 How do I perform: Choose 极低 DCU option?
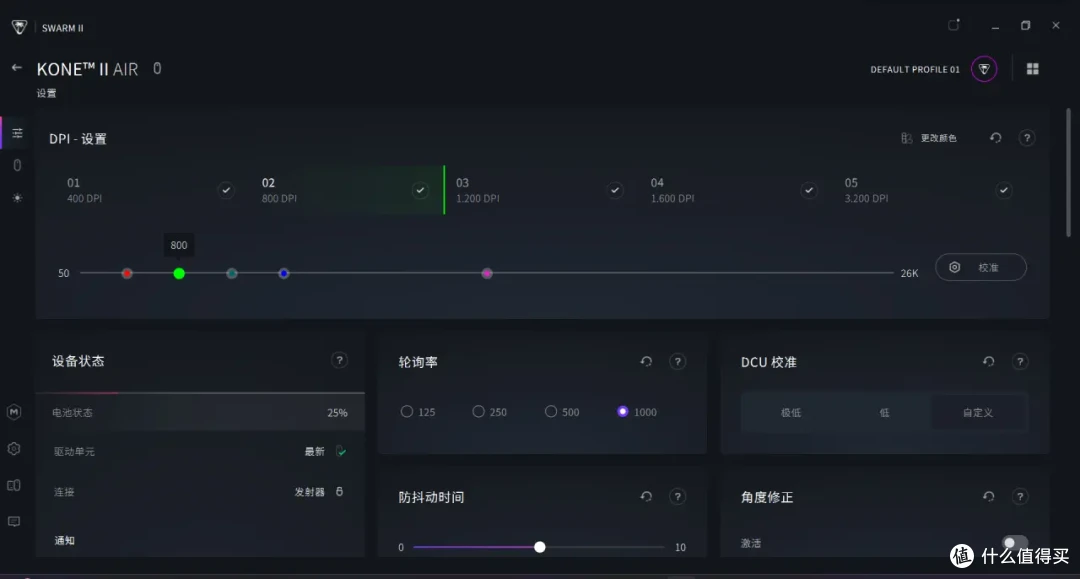(790, 412)
